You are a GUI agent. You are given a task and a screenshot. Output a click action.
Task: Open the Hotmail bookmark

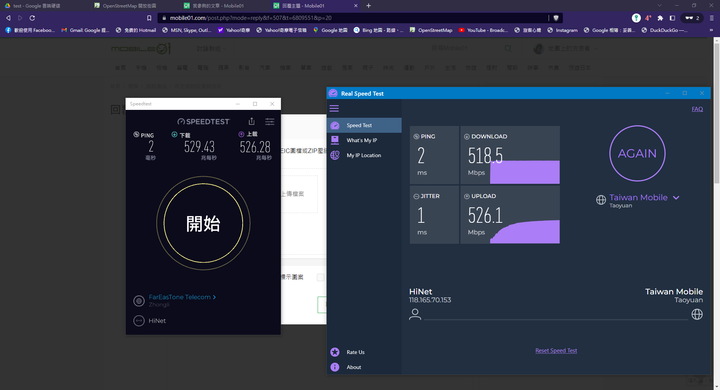pyautogui.click(x=136, y=30)
